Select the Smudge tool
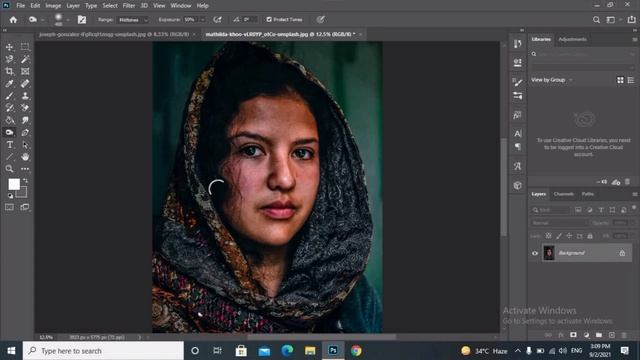 coord(25,120)
